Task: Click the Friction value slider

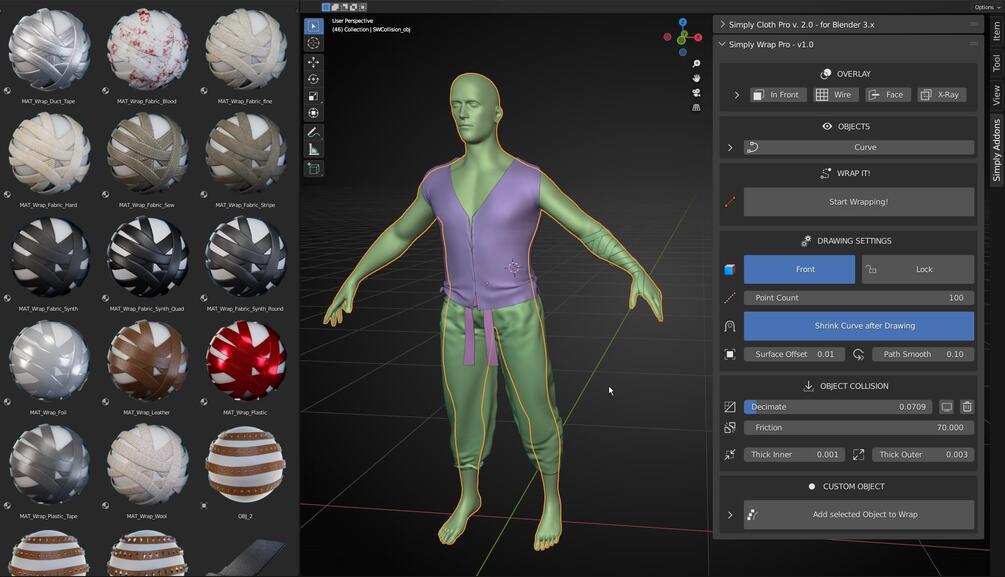Action: click(859, 428)
